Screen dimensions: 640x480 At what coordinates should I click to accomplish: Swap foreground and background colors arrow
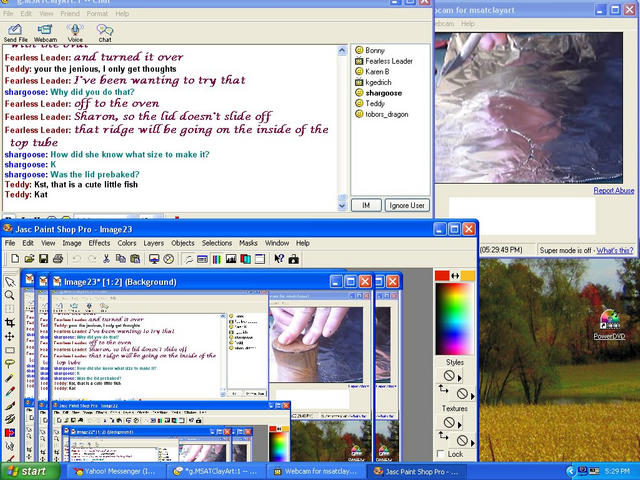pyautogui.click(x=455, y=276)
